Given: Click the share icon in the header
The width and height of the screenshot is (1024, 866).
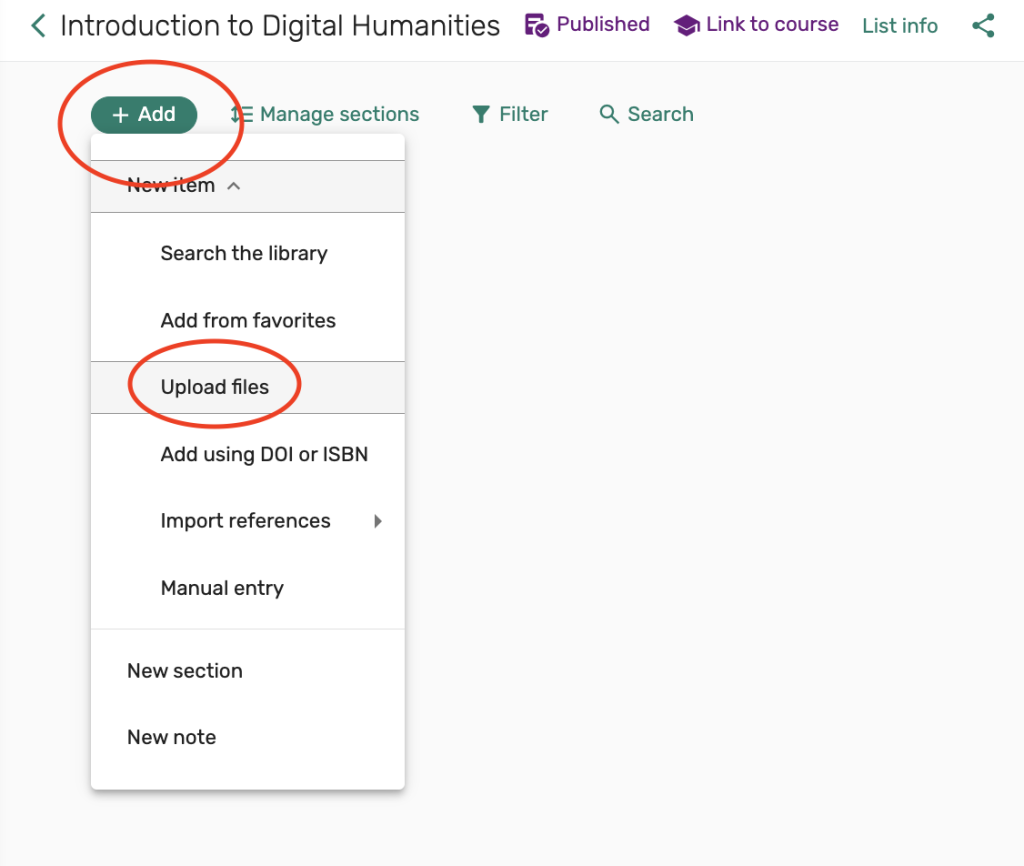Looking at the screenshot, I should 983,26.
